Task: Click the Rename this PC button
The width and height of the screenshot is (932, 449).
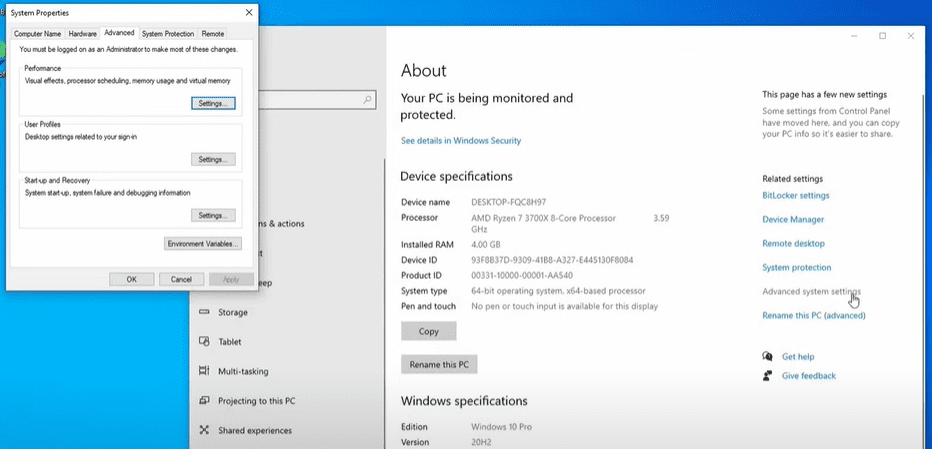Action: (439, 365)
